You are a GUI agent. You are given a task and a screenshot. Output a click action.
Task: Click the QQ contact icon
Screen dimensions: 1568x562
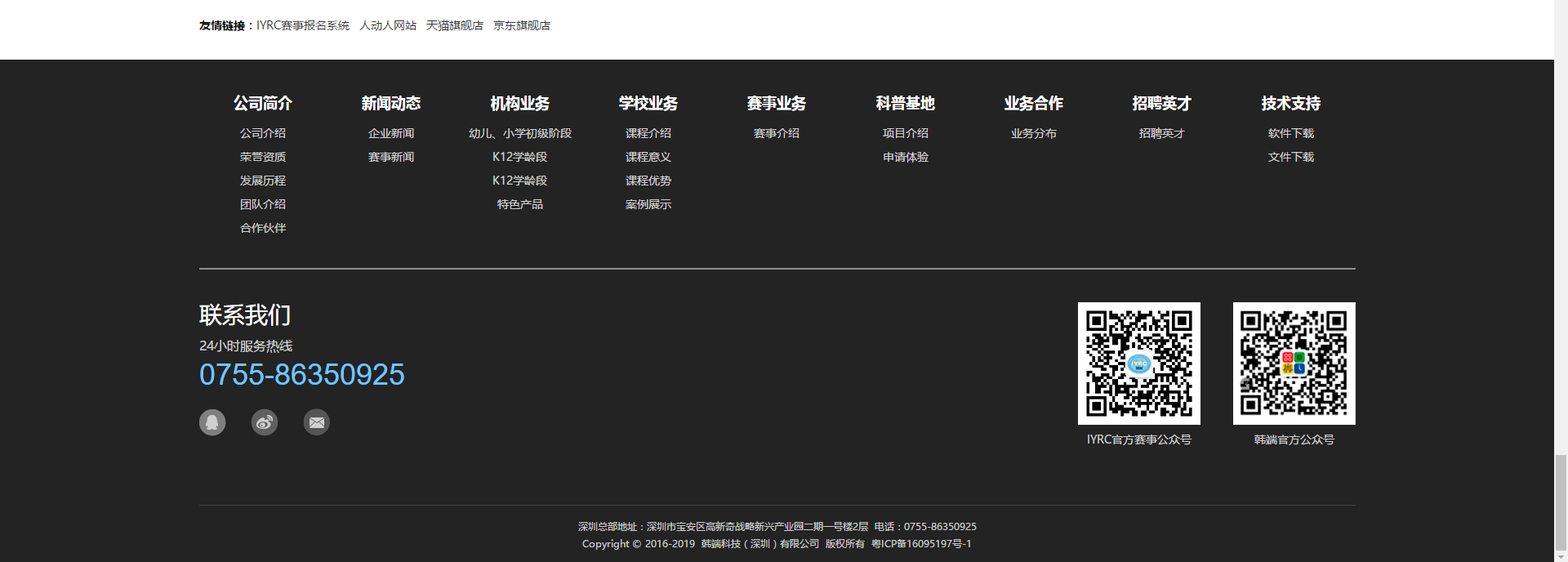tap(212, 422)
